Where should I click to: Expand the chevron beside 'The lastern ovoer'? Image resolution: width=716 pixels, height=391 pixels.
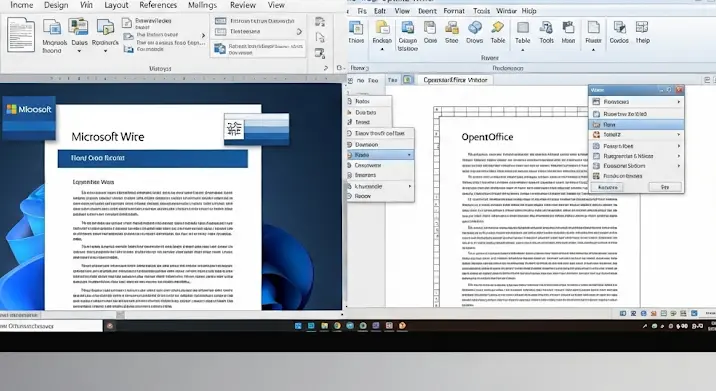coord(203,35)
